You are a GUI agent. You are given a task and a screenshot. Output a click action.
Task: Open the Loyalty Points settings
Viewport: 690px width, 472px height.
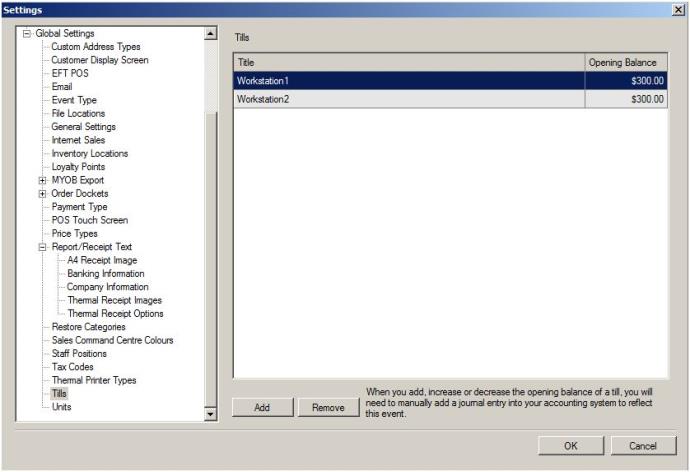tap(78, 167)
